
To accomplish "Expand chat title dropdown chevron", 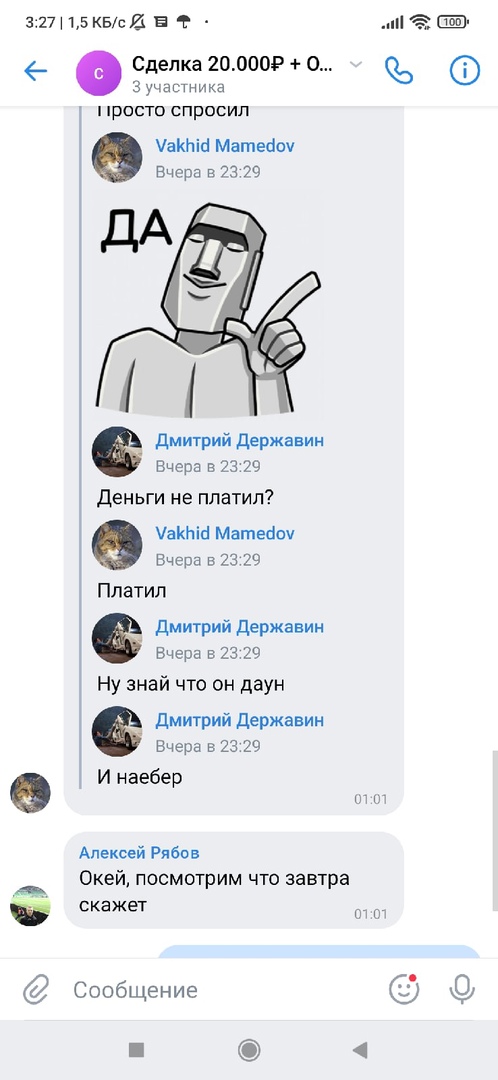I will pyautogui.click(x=356, y=65).
